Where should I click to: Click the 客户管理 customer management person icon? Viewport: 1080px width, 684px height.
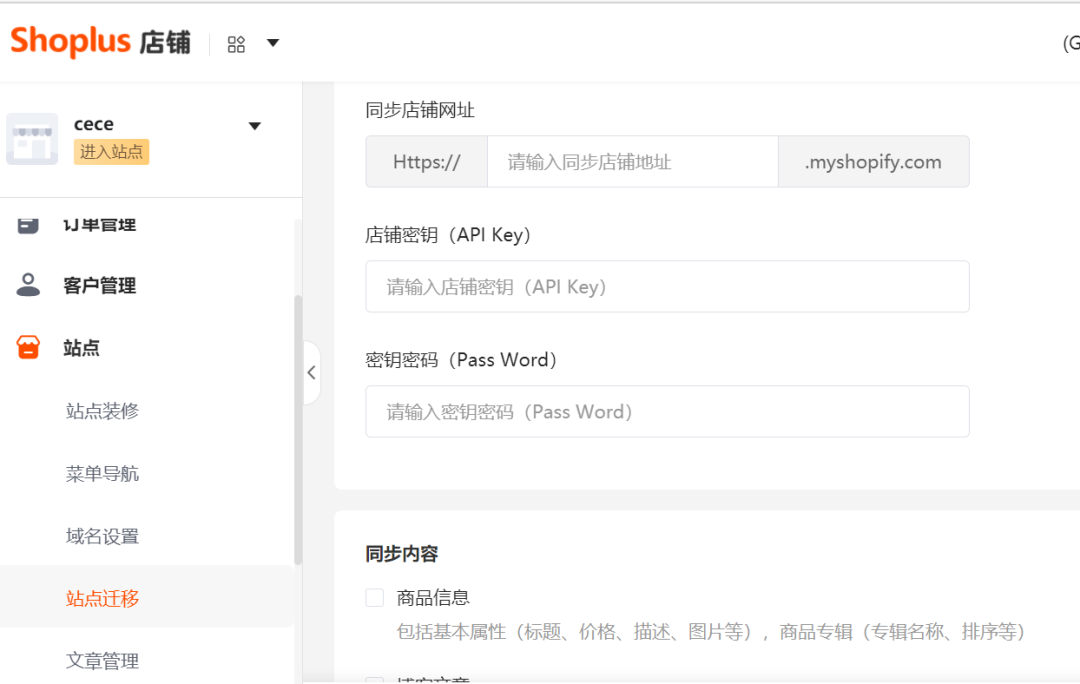click(25, 285)
